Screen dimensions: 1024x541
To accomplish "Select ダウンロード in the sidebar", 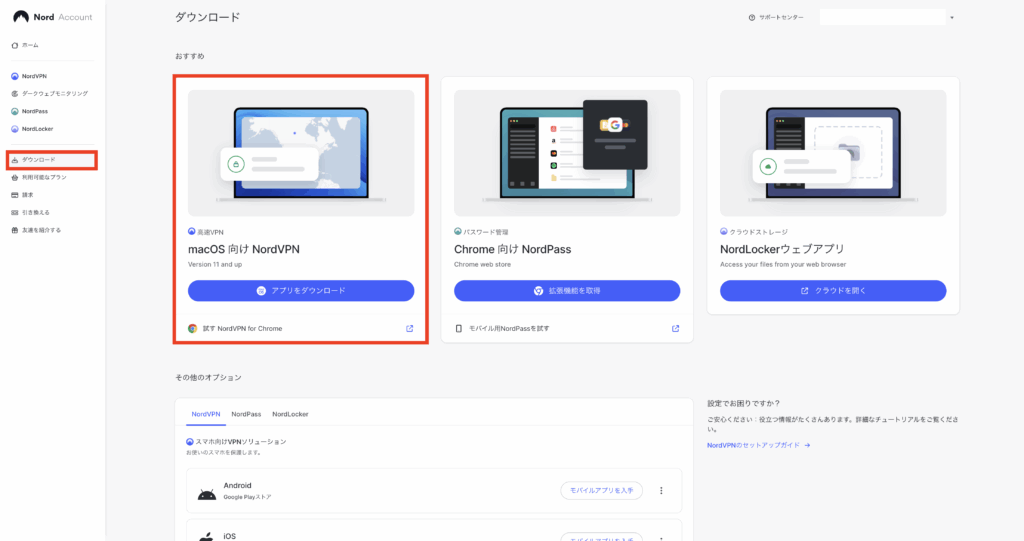I will click(x=52, y=160).
